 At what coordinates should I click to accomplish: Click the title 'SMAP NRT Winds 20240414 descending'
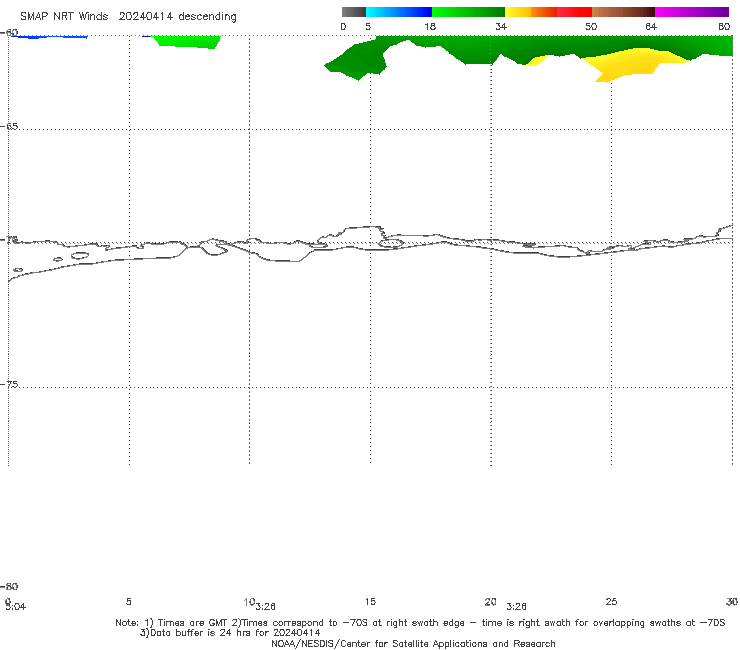(x=128, y=16)
